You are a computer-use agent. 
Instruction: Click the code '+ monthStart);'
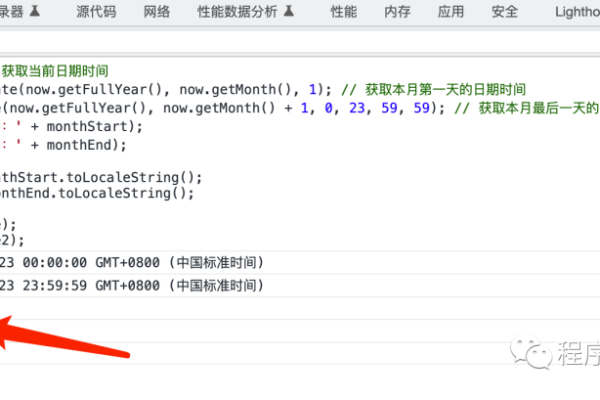pyautogui.click(x=86, y=126)
